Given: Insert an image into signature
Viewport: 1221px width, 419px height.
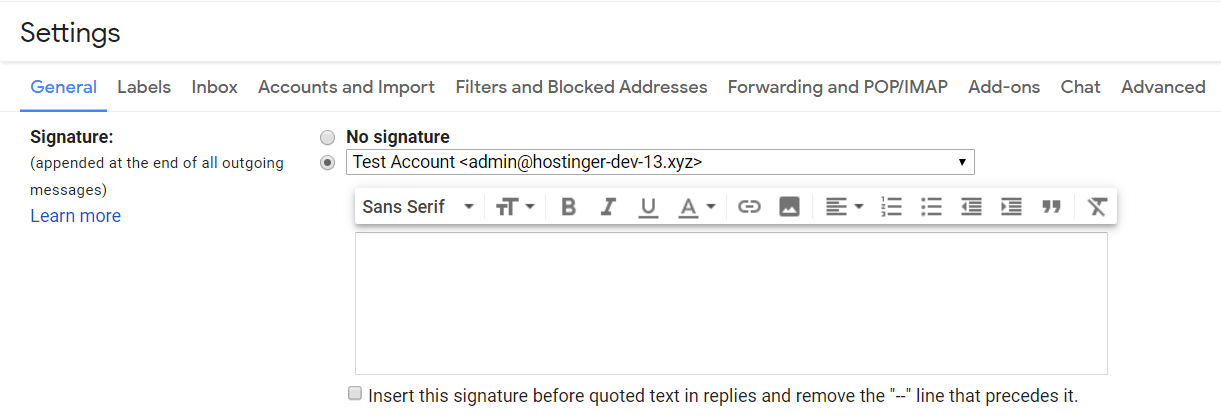Looking at the screenshot, I should (789, 207).
